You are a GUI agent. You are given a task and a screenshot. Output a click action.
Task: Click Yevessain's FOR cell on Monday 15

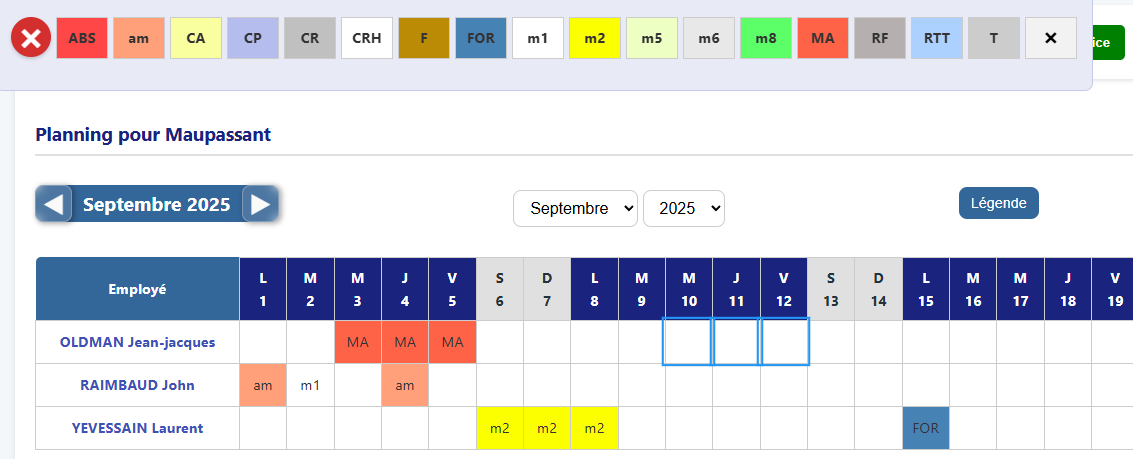tap(926, 428)
